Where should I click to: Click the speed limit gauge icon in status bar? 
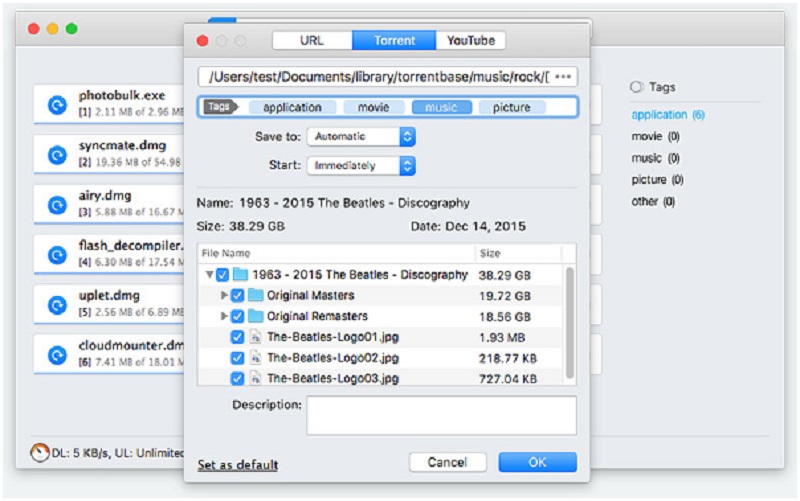[x=39, y=453]
